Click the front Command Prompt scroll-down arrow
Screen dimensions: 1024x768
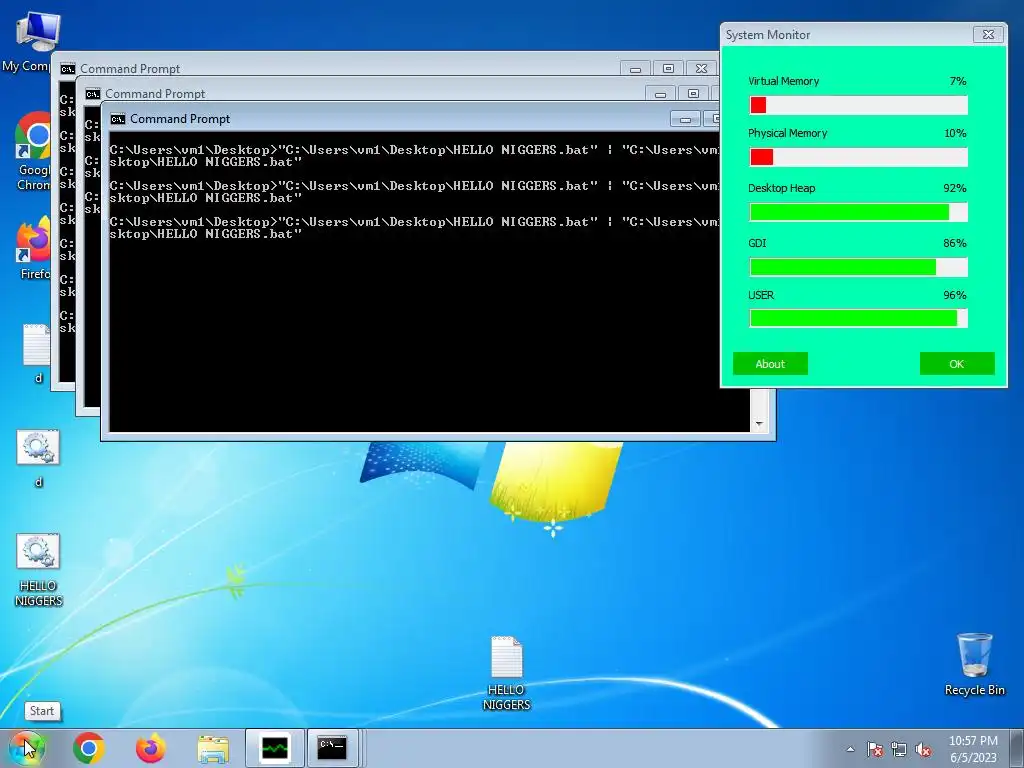(759, 424)
